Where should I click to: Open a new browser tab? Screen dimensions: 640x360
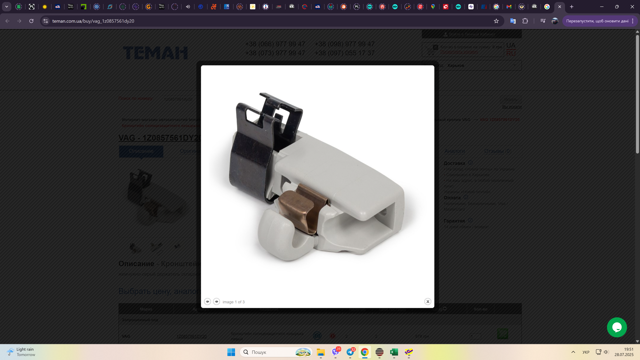[x=571, y=7]
